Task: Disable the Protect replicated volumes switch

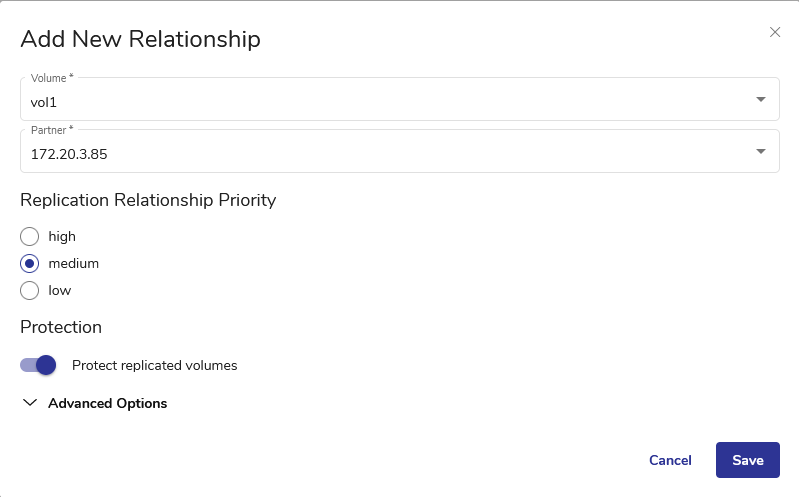Action: (38, 365)
